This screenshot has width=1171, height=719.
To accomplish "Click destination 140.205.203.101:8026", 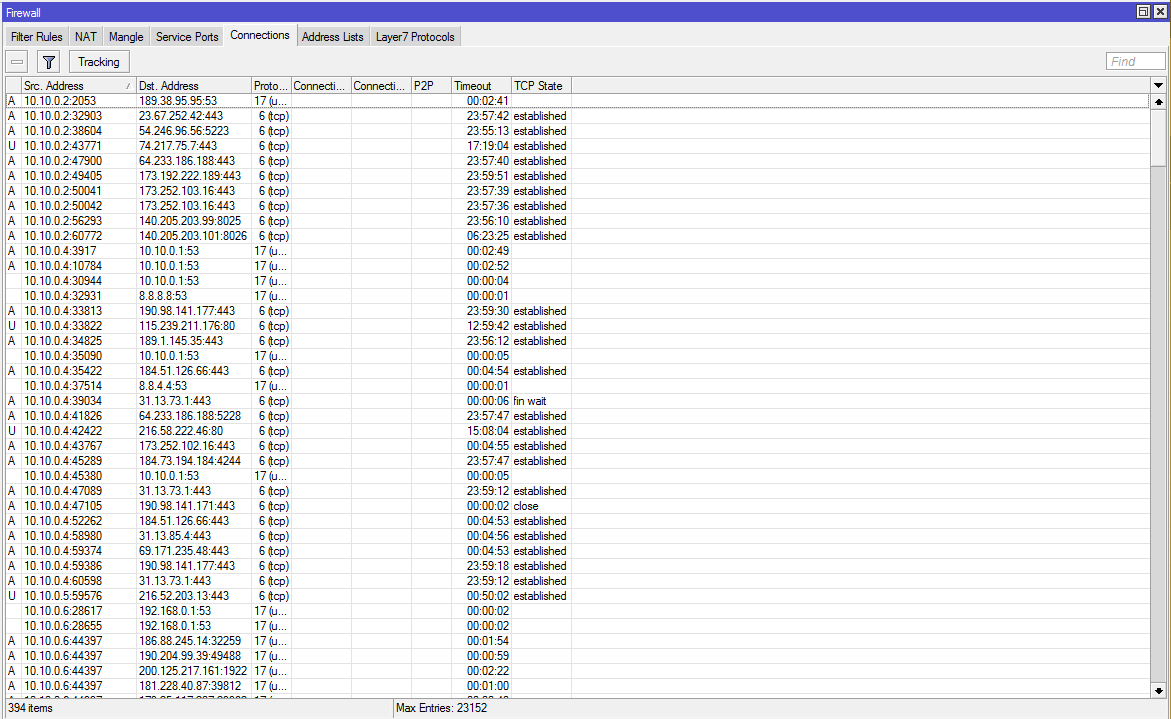I will pos(193,236).
